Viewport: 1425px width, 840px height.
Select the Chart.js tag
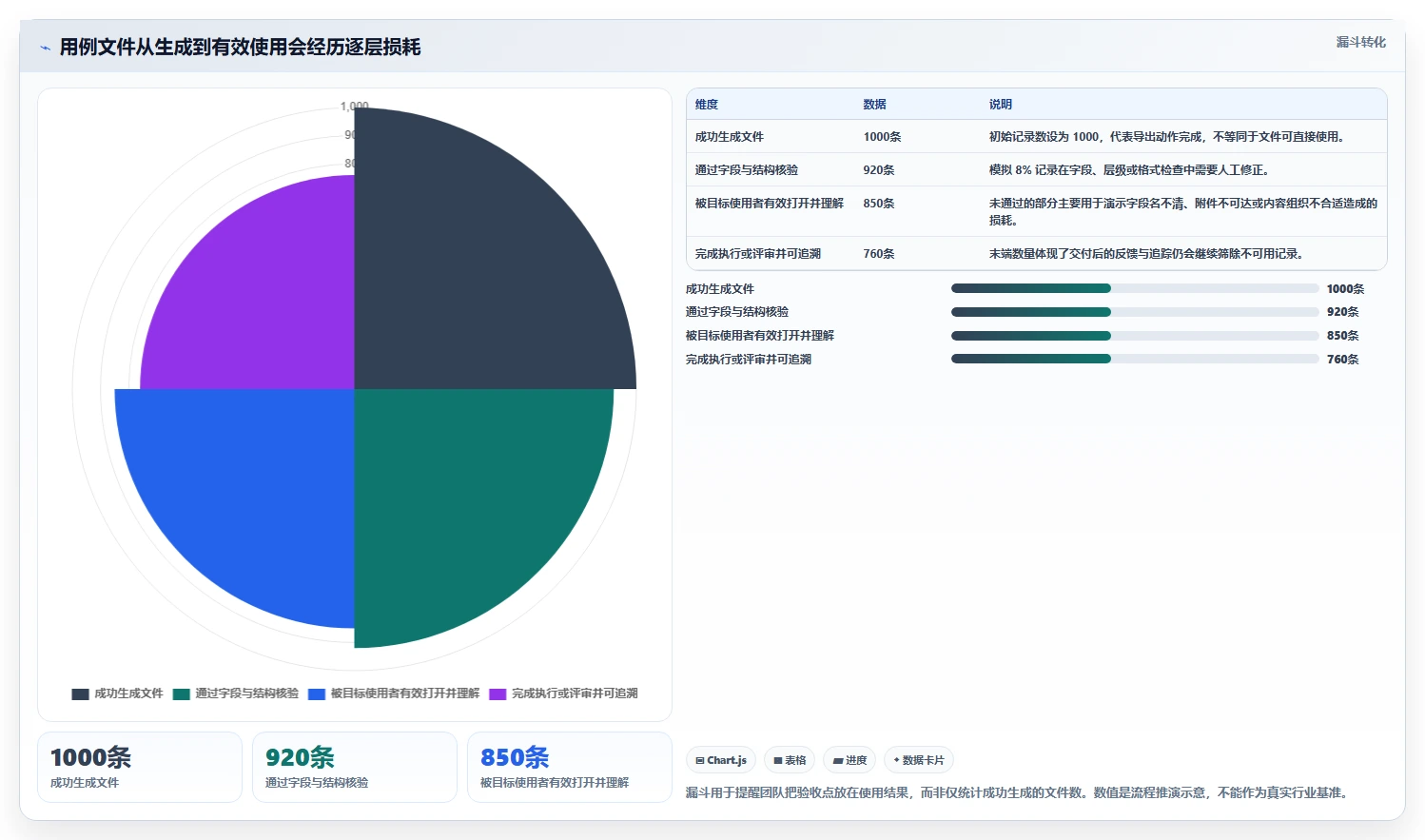721,760
